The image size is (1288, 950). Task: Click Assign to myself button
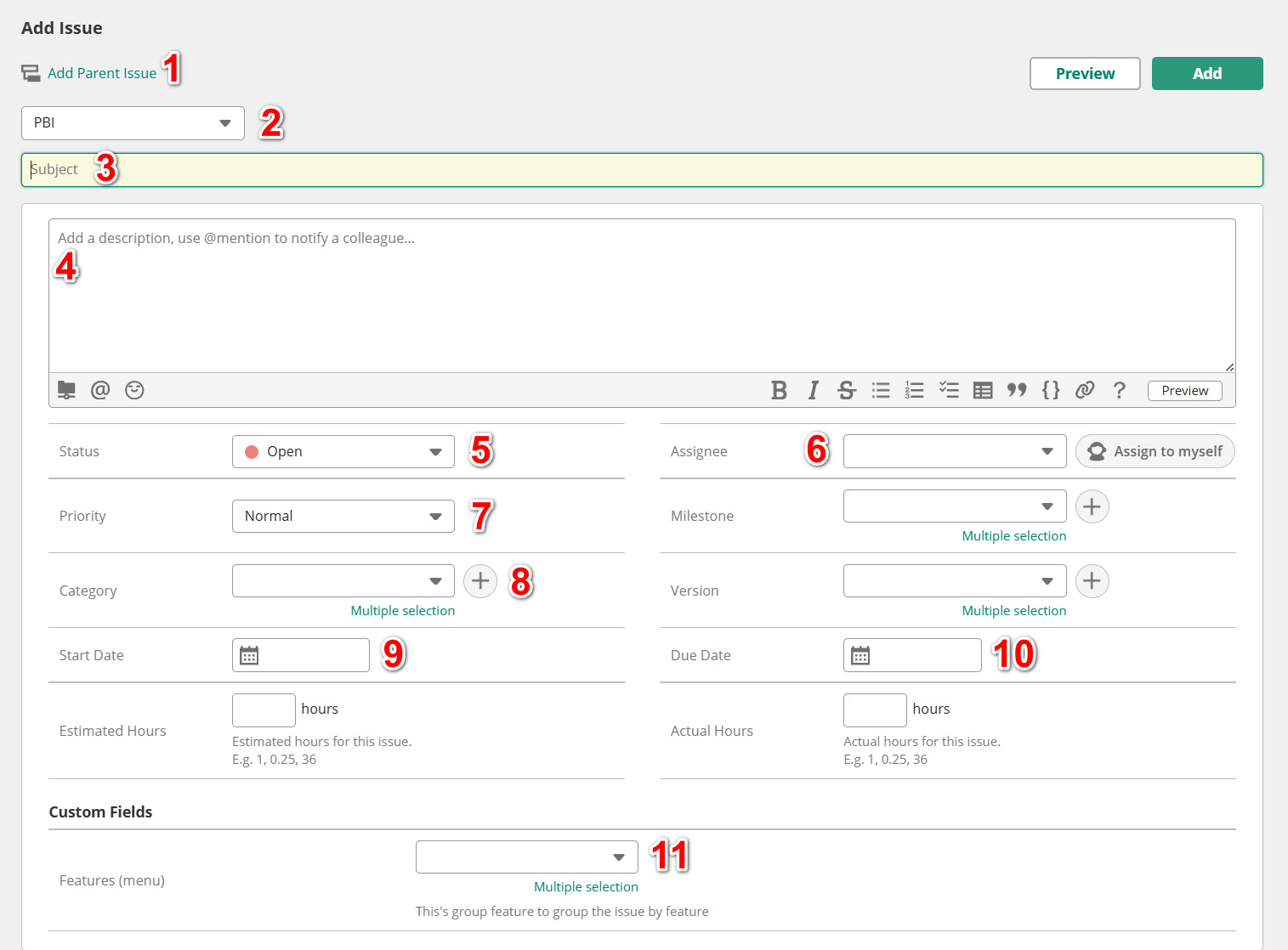pos(1155,451)
